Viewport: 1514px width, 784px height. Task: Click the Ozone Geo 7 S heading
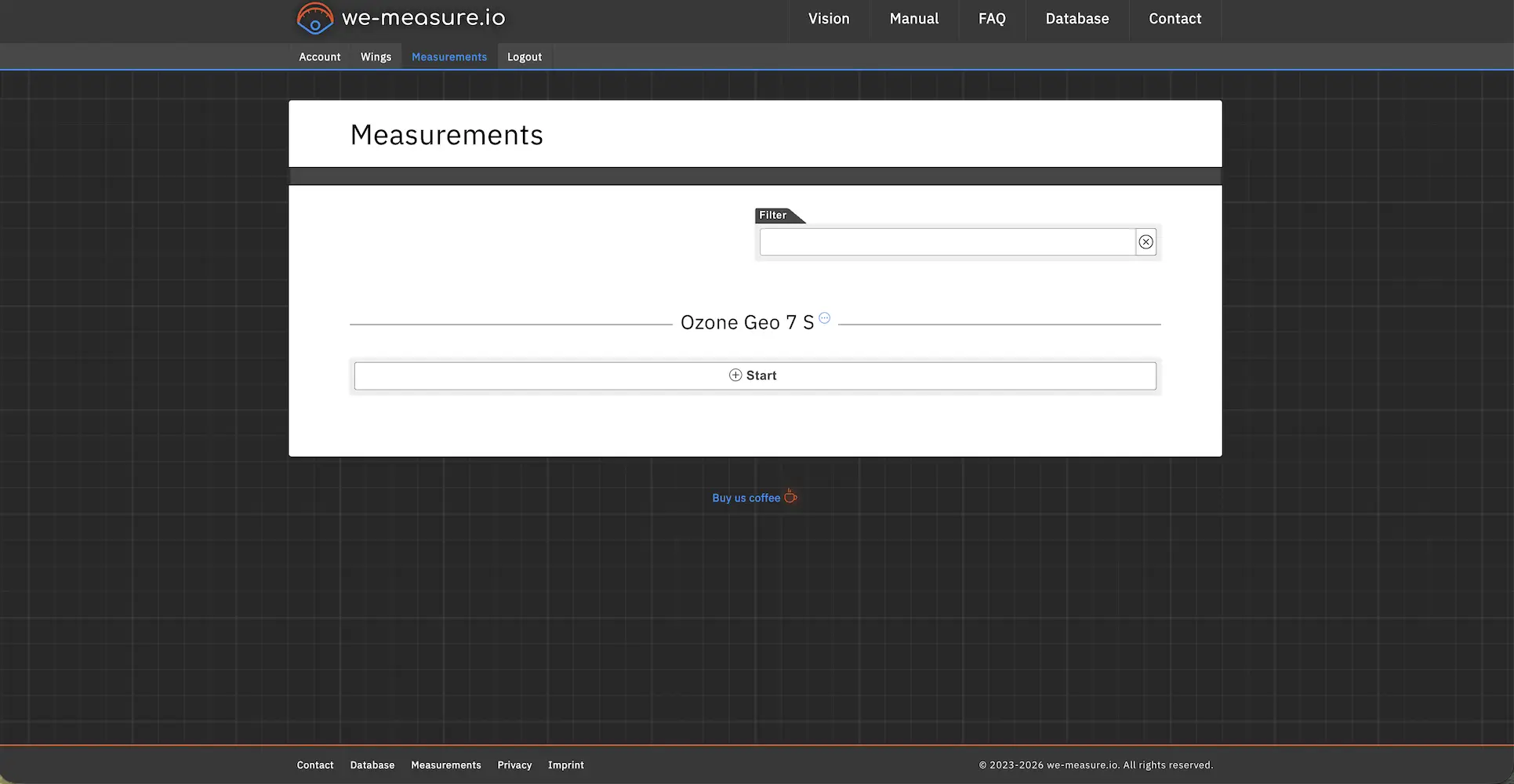[x=747, y=322]
